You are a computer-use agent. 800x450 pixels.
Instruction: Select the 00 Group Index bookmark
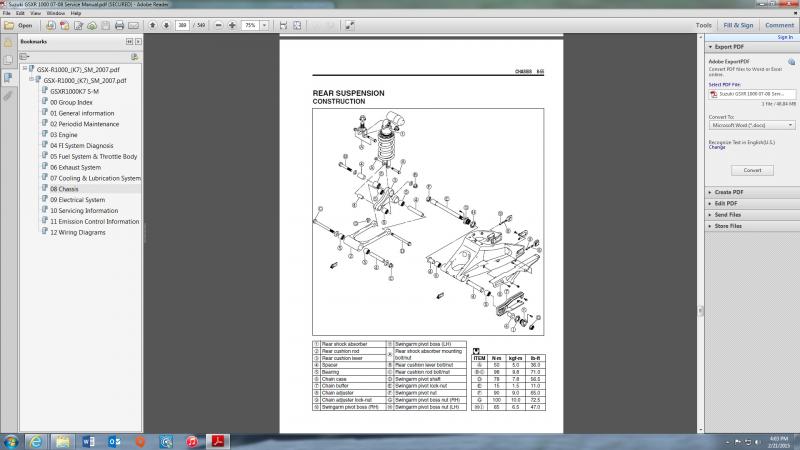click(x=71, y=103)
